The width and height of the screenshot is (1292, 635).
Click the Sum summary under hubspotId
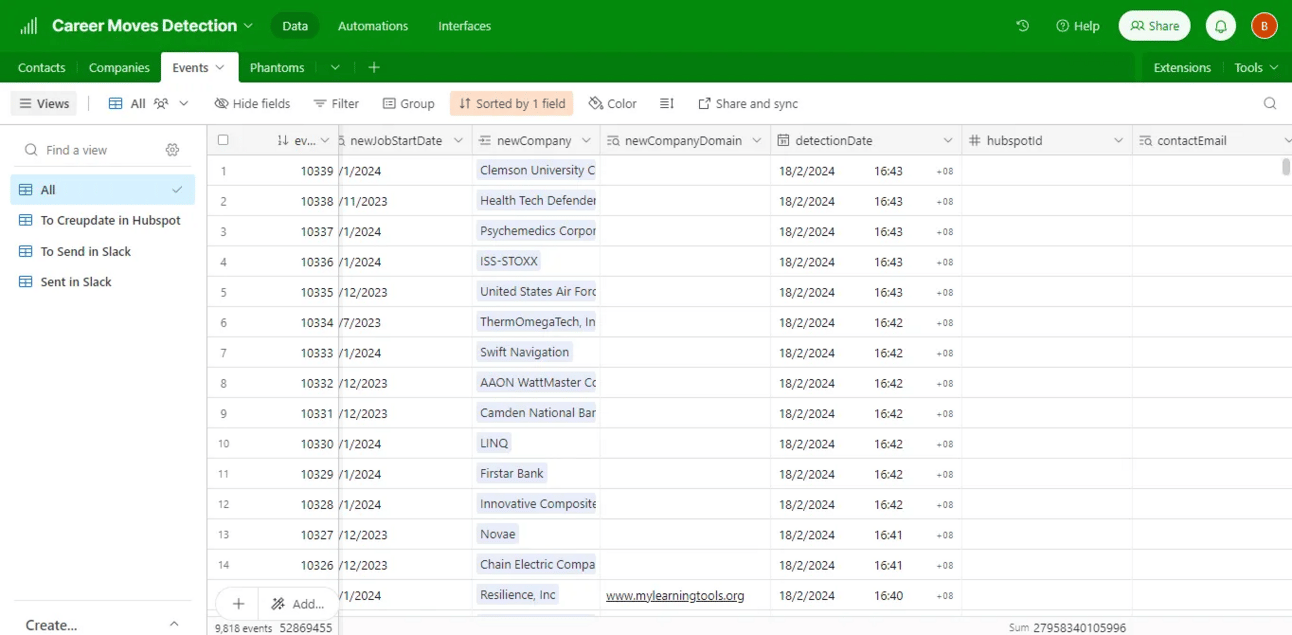[1067, 627]
